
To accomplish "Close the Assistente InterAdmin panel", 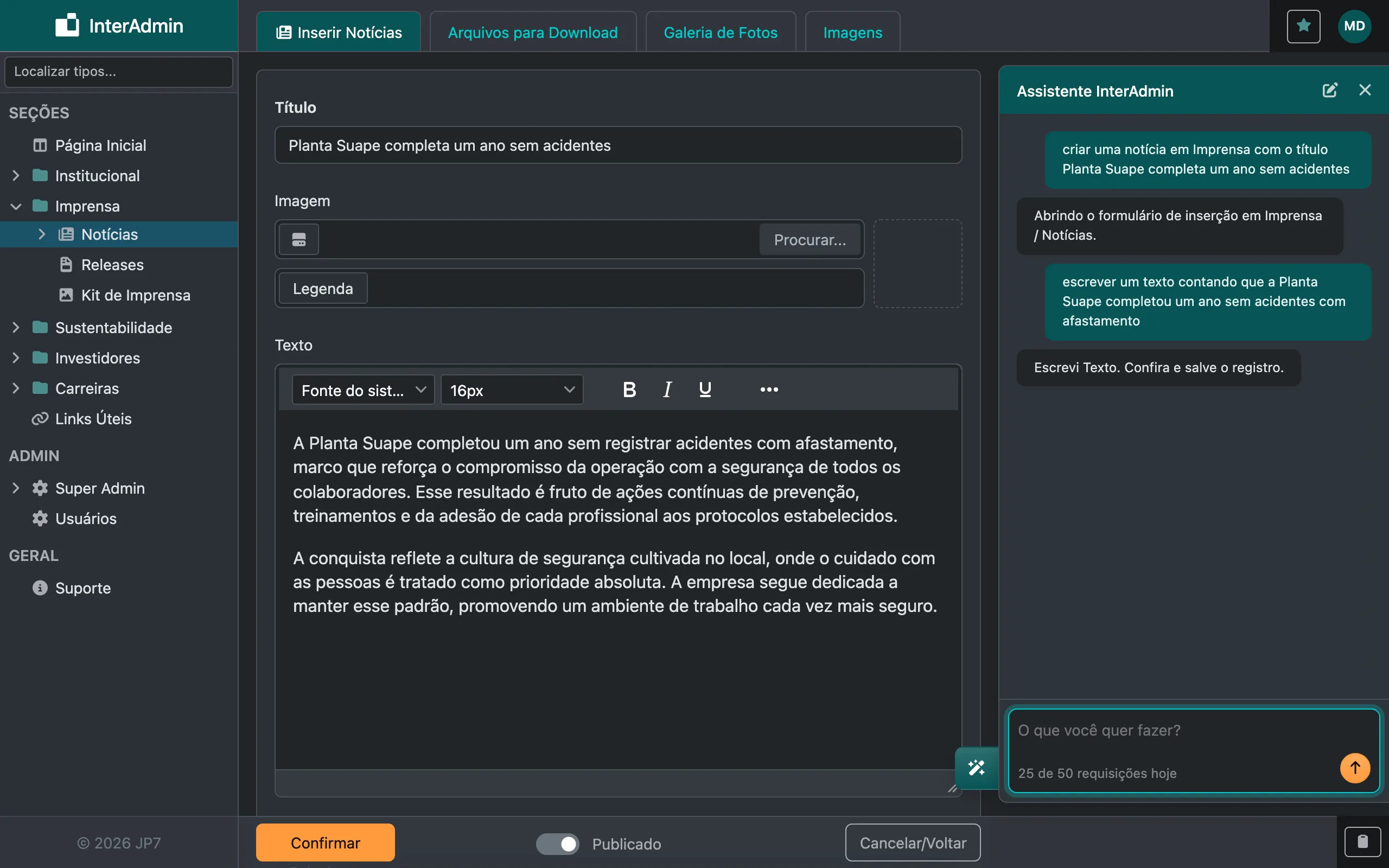I will 1365,90.
